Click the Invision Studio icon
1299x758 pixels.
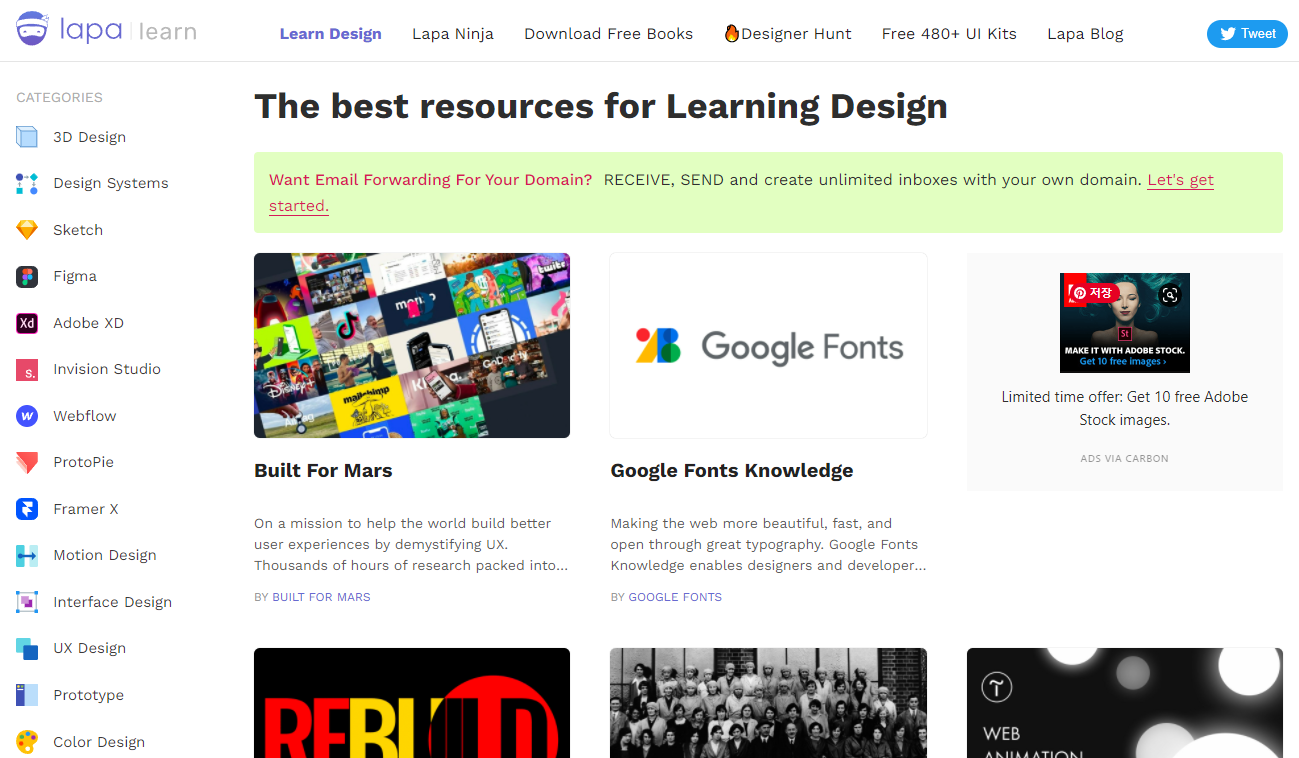[27, 370]
